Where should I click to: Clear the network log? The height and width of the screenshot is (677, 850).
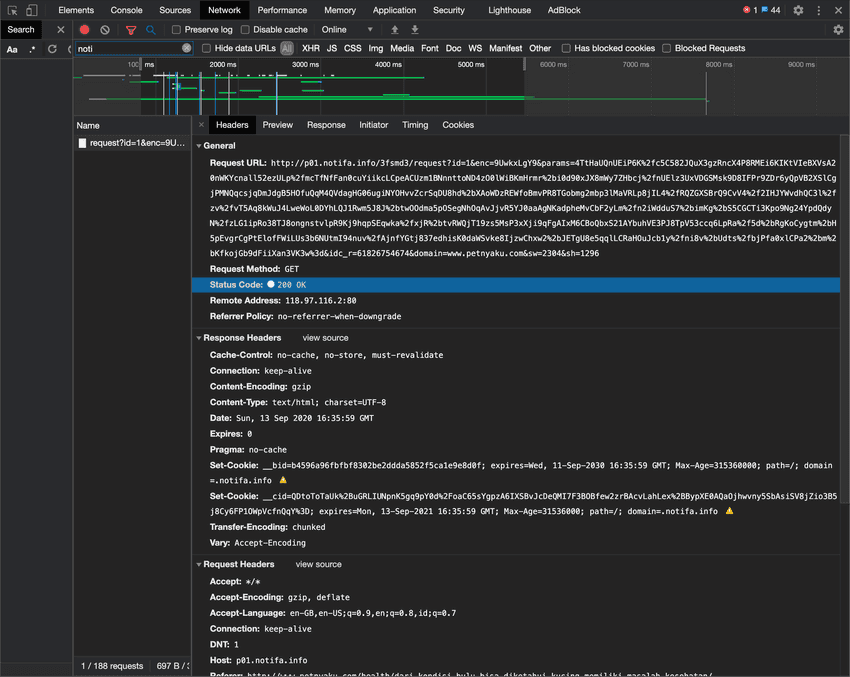click(x=105, y=30)
